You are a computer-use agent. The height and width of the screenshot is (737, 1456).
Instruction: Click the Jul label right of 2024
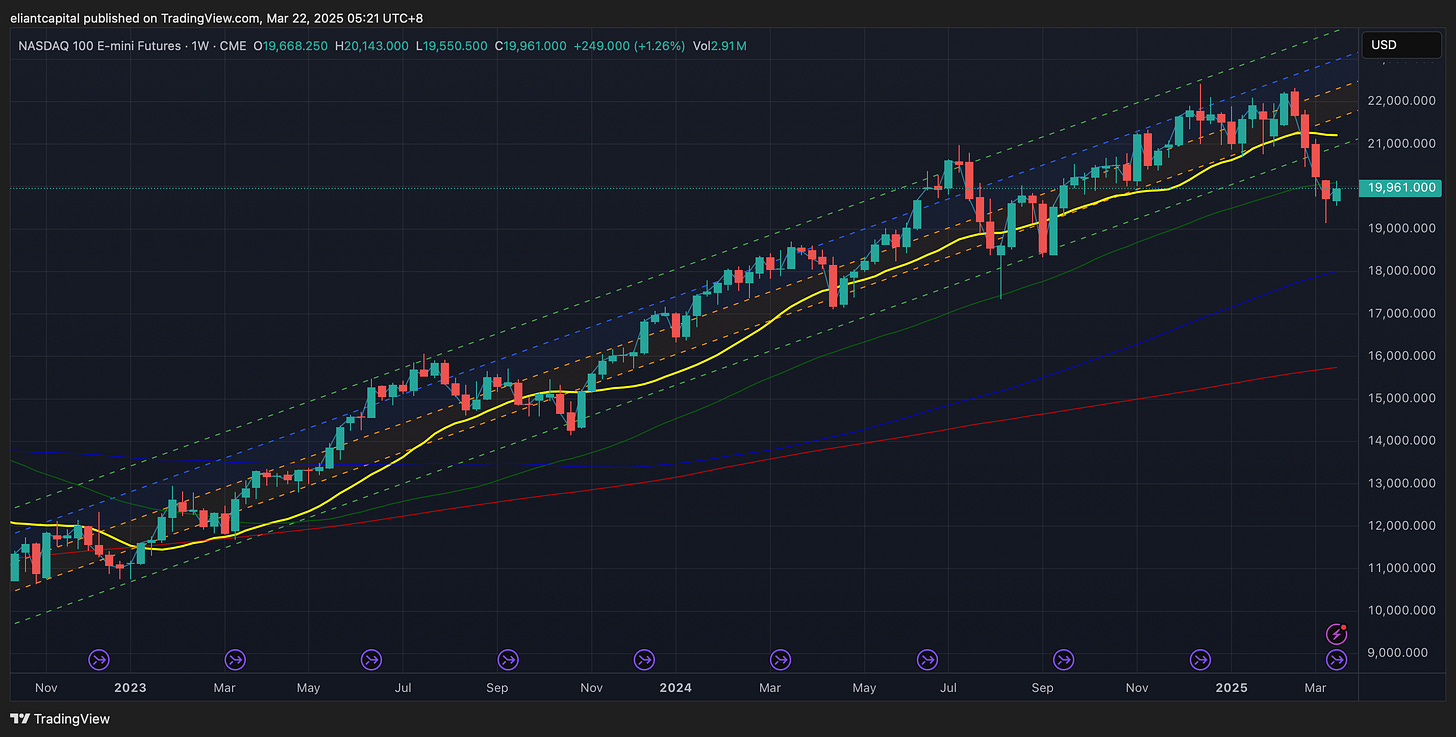tap(949, 688)
